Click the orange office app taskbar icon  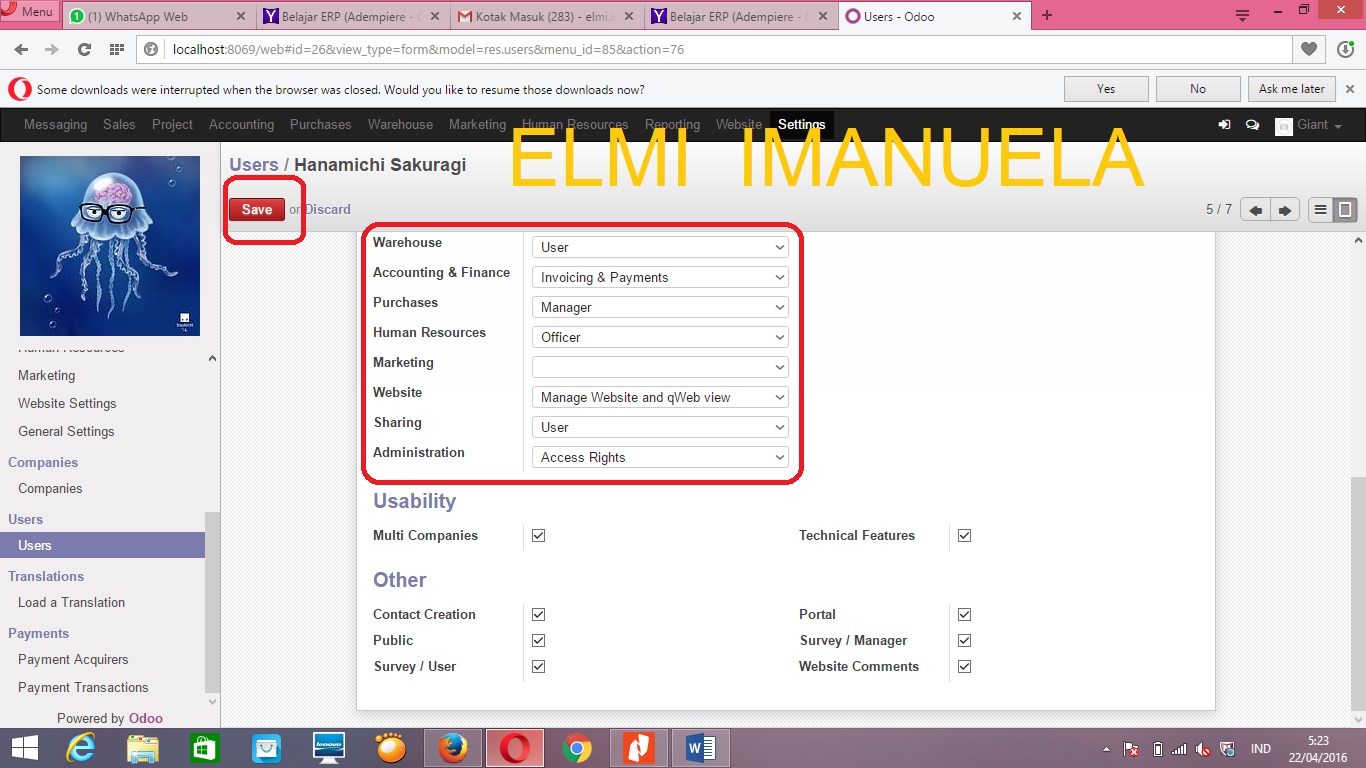tap(638, 748)
